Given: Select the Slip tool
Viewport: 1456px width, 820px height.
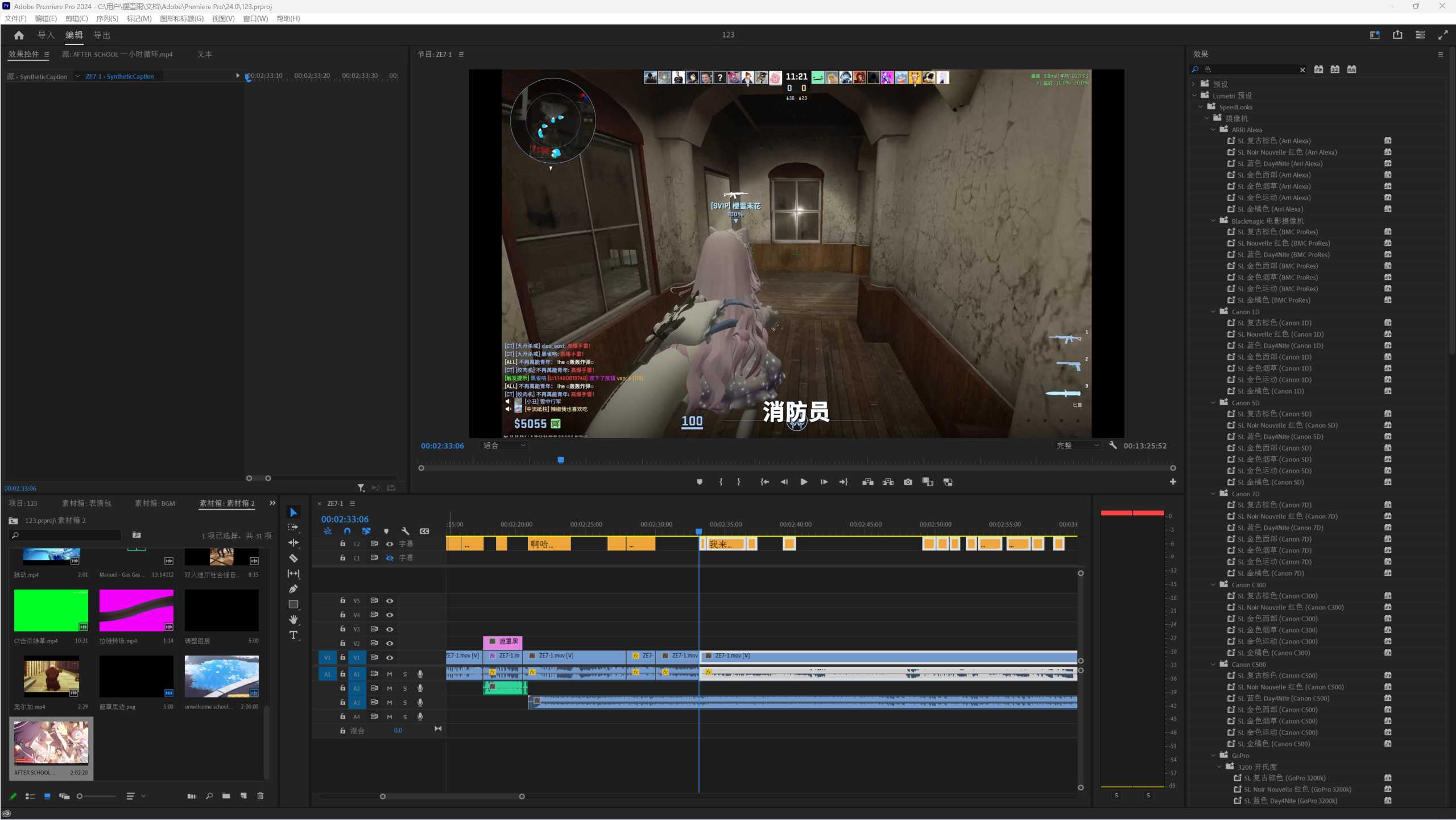Looking at the screenshot, I should pos(293,574).
